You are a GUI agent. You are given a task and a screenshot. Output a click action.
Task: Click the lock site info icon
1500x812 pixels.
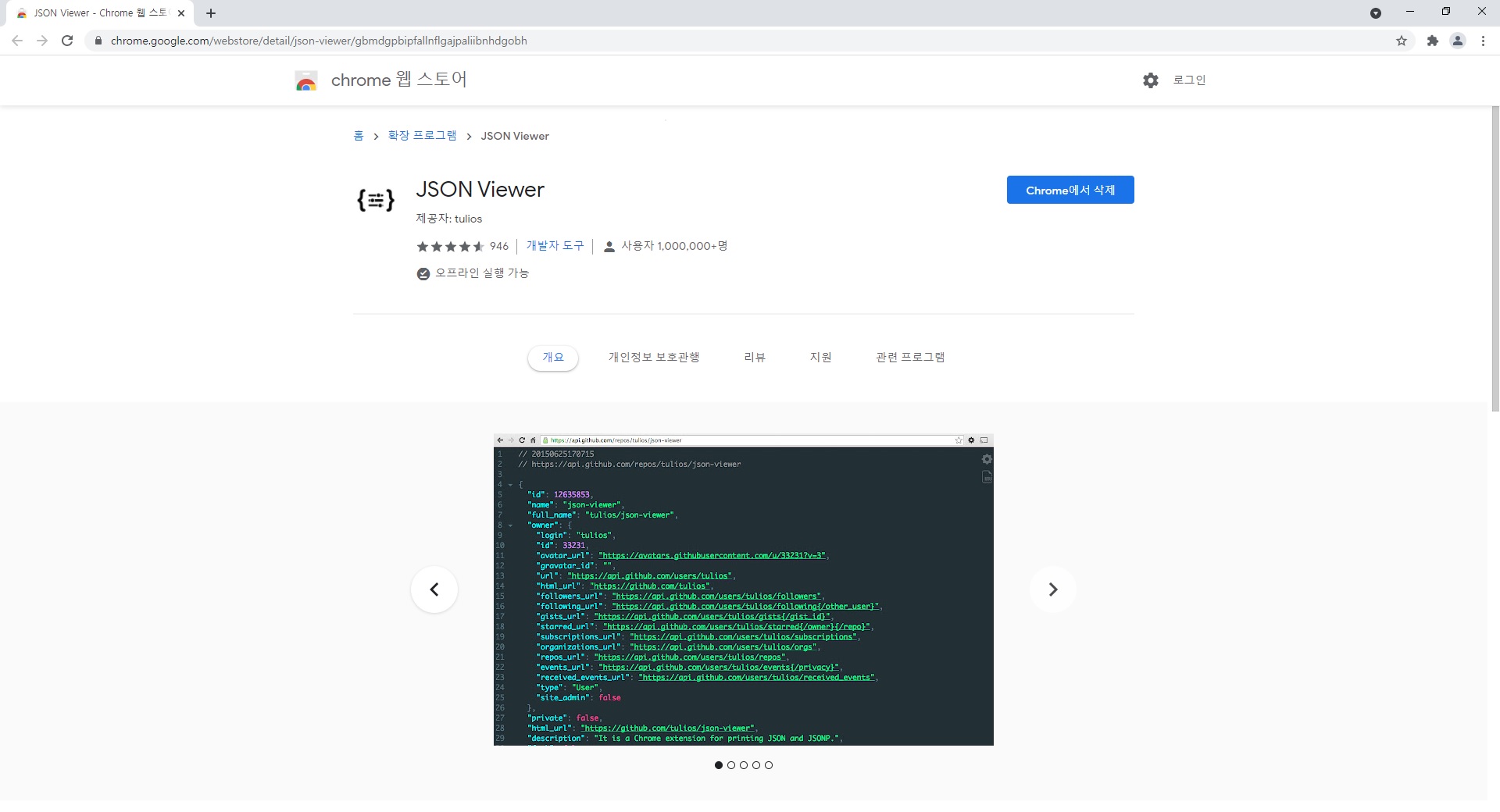[x=98, y=41]
